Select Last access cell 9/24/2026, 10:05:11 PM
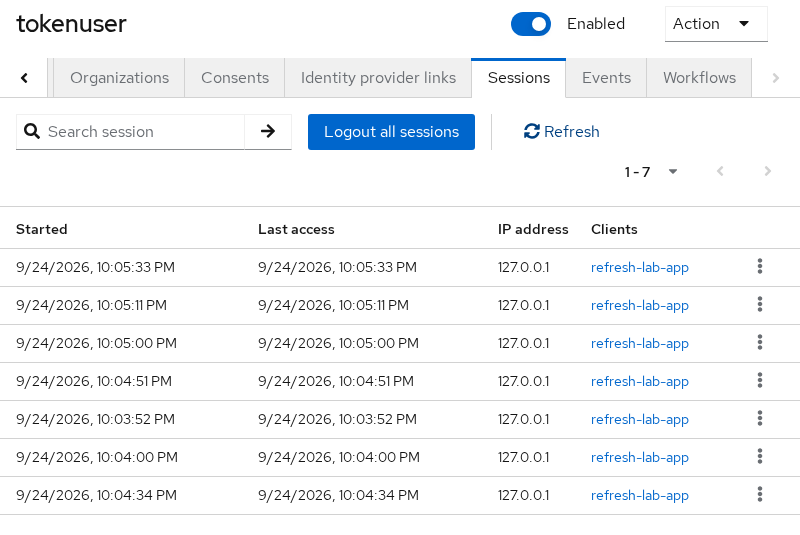This screenshot has width=800, height=535. coord(333,305)
